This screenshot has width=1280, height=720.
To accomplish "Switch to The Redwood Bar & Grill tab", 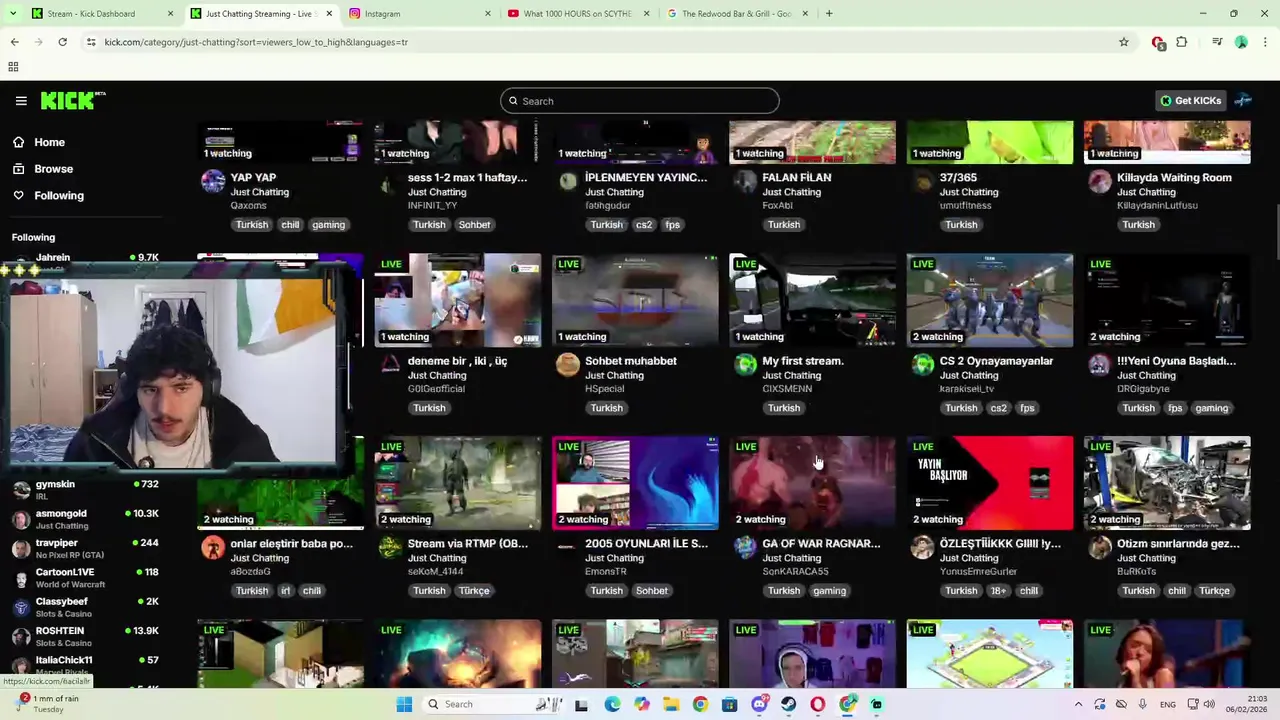I will [x=736, y=14].
